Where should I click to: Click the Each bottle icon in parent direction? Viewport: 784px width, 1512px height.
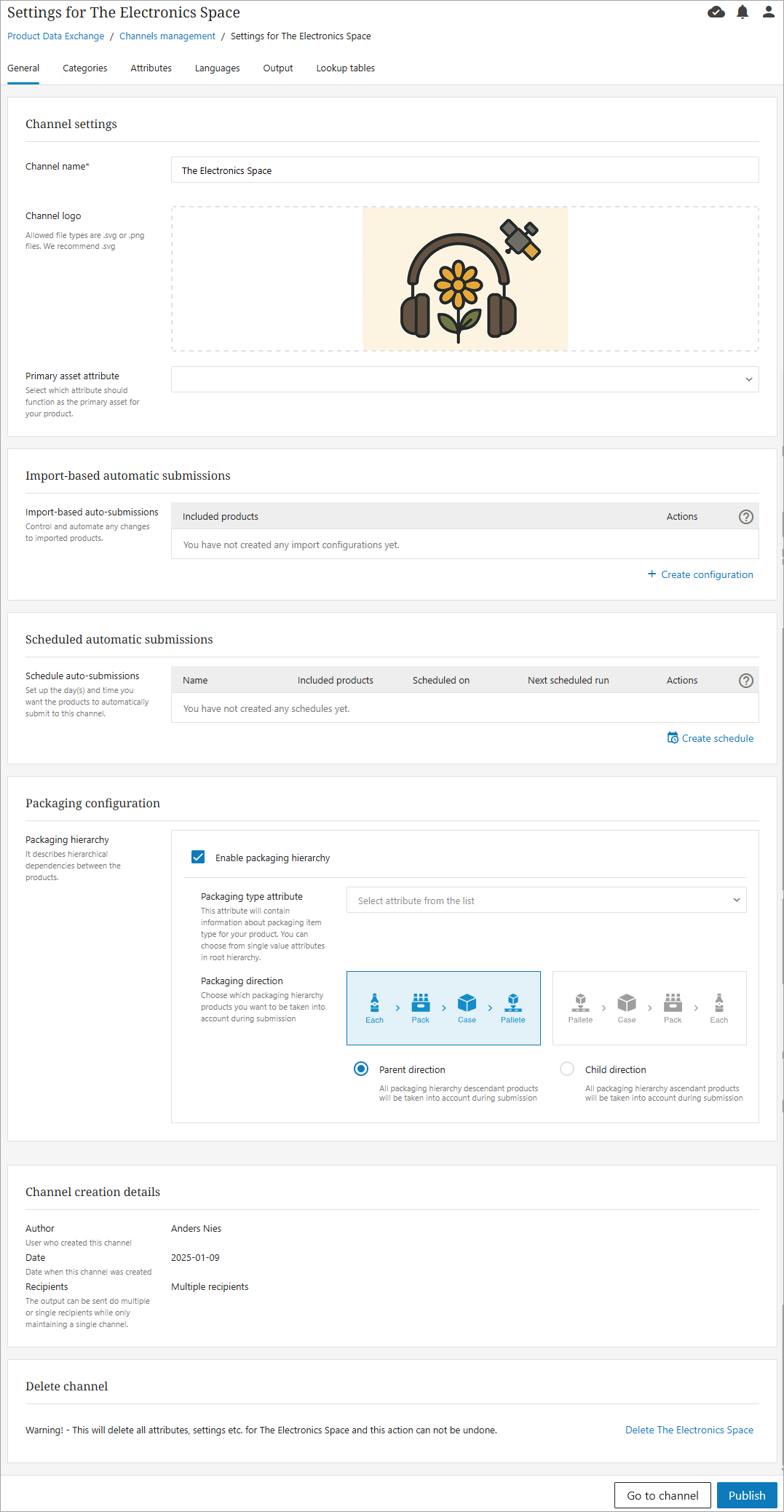374,1003
